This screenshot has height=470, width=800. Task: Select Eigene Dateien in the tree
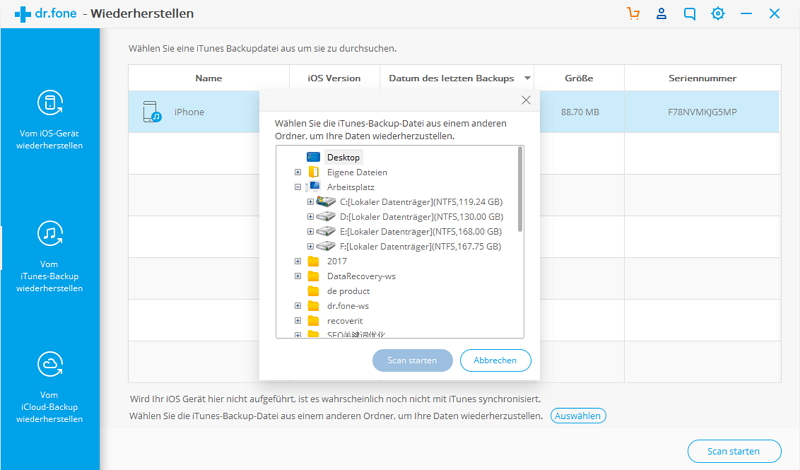tap(357, 172)
